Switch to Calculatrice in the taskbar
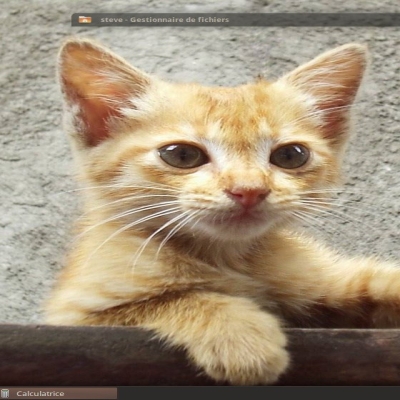The width and height of the screenshot is (400, 400). pos(59,393)
